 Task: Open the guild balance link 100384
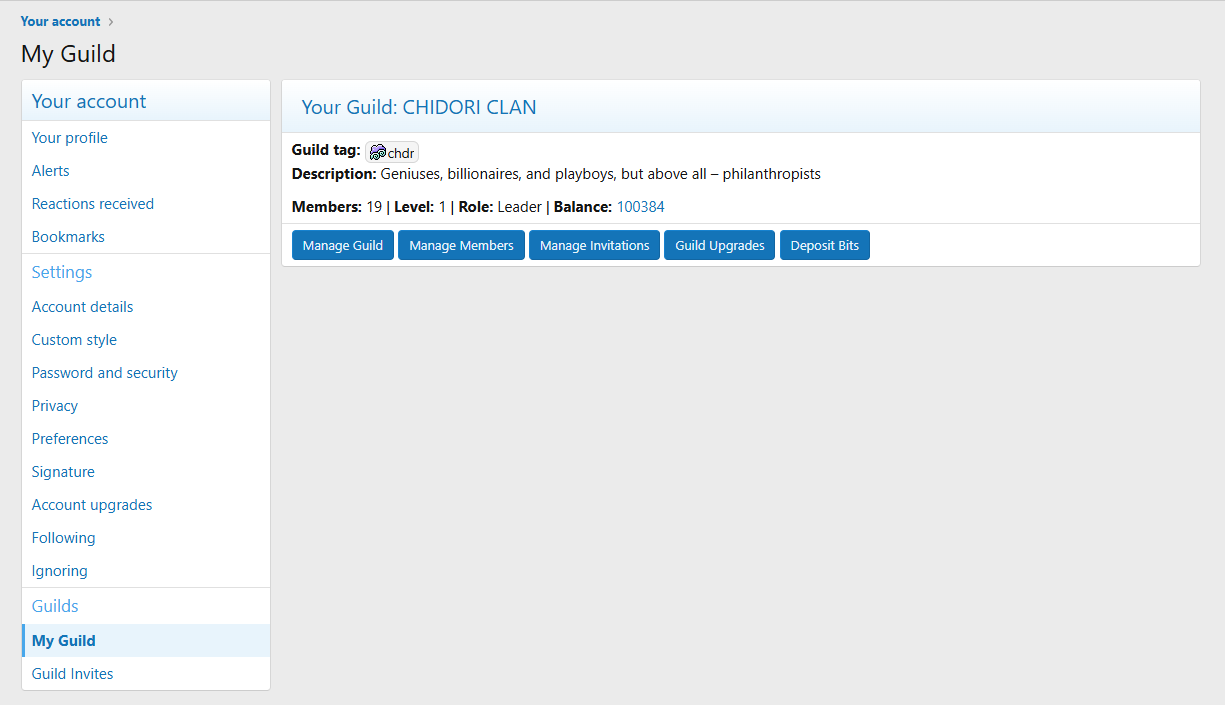(640, 207)
